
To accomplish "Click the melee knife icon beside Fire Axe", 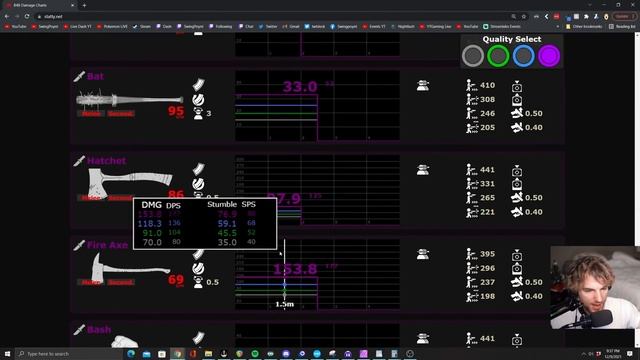I will point(79,245).
